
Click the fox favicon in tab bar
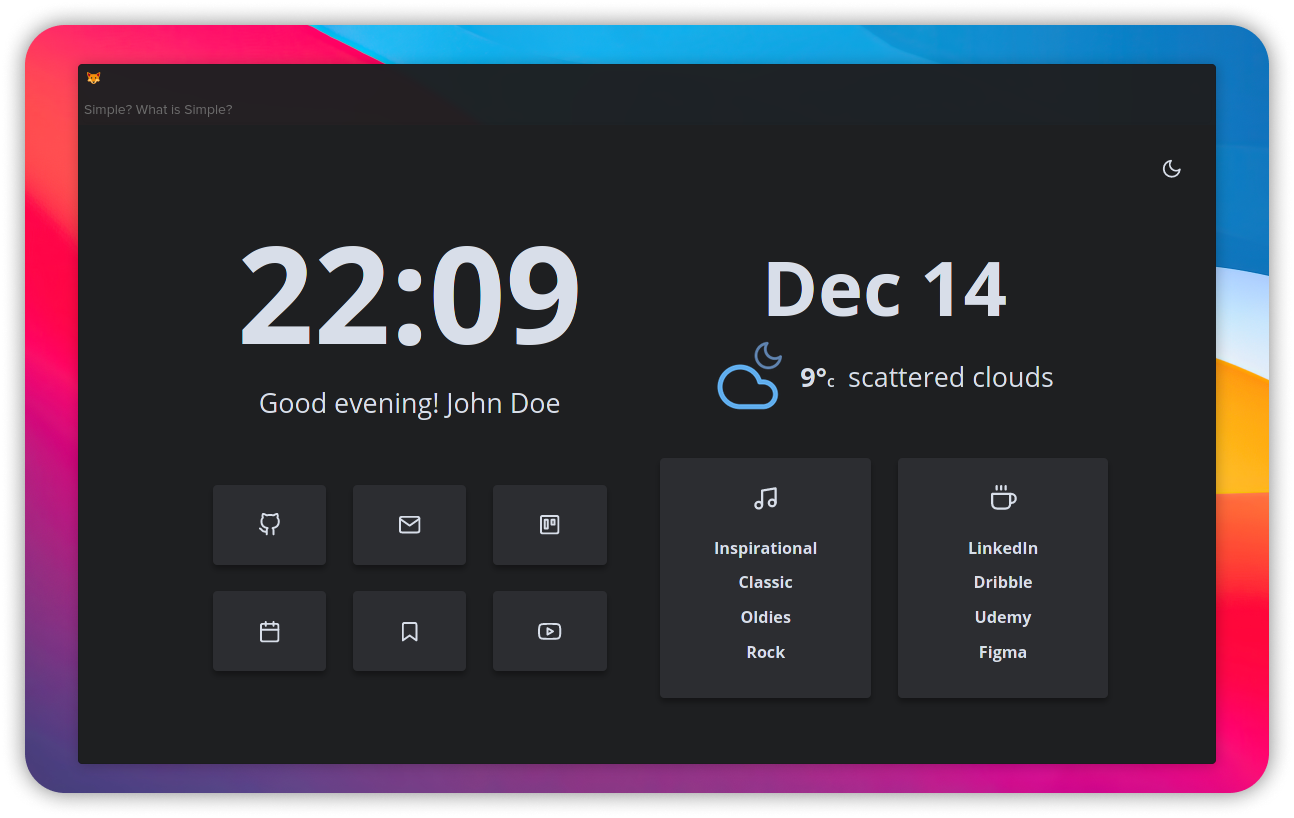[x=93, y=78]
